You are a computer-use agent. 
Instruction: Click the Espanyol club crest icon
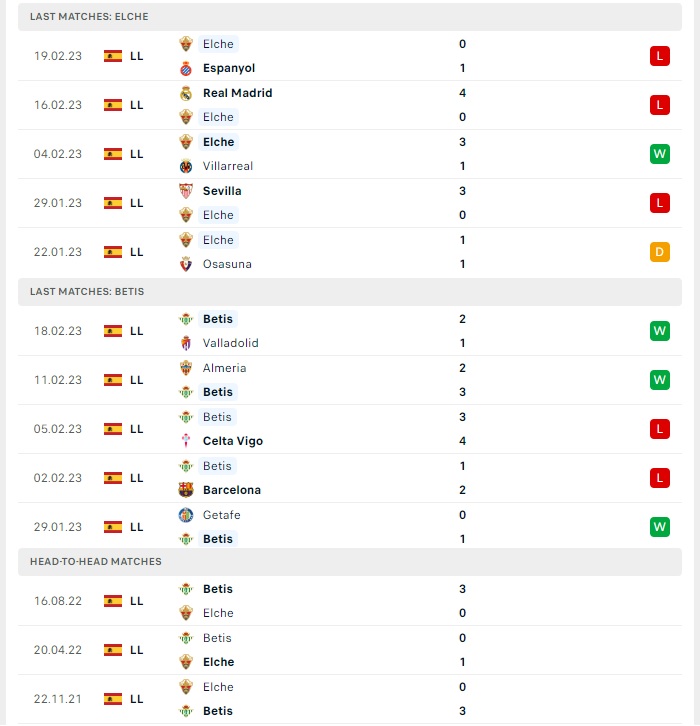click(186, 69)
